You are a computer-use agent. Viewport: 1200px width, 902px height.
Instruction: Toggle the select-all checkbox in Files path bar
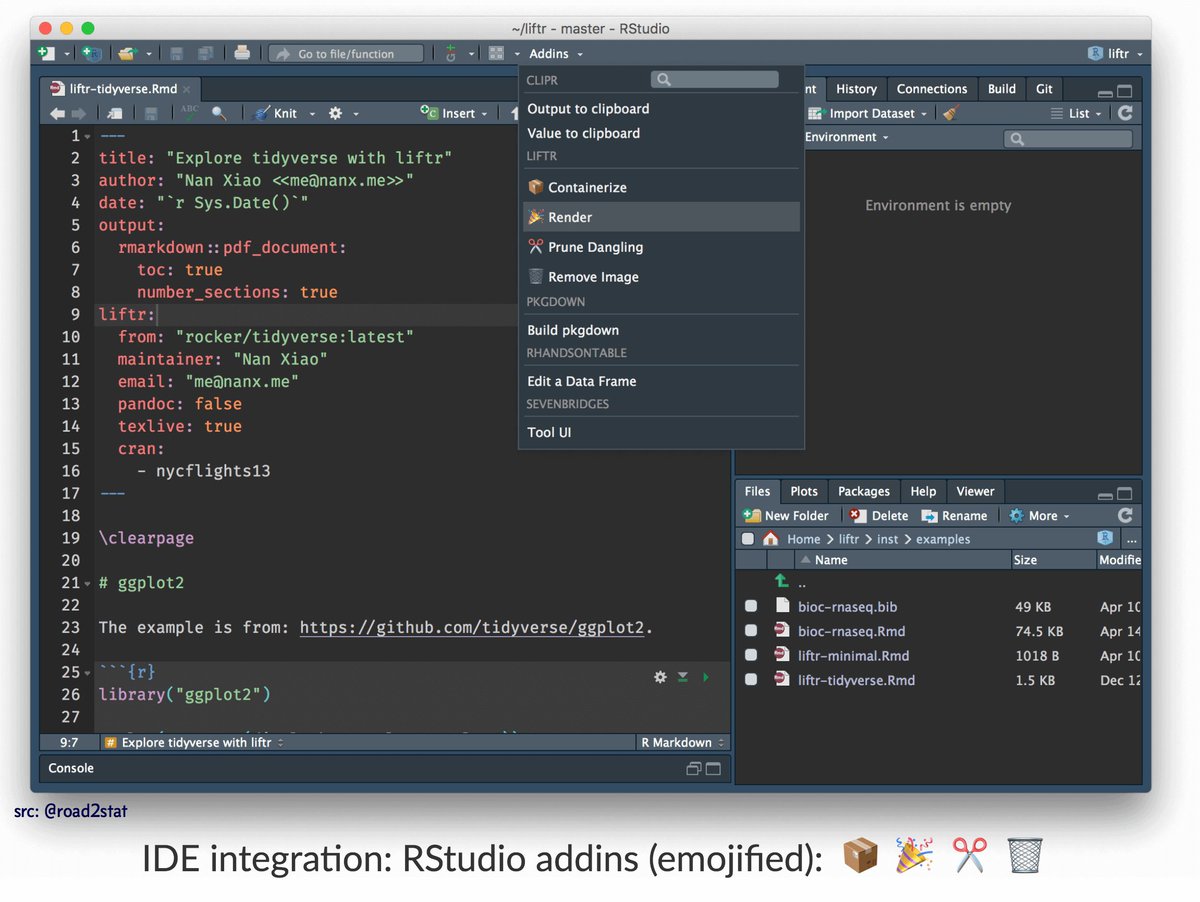pos(747,538)
